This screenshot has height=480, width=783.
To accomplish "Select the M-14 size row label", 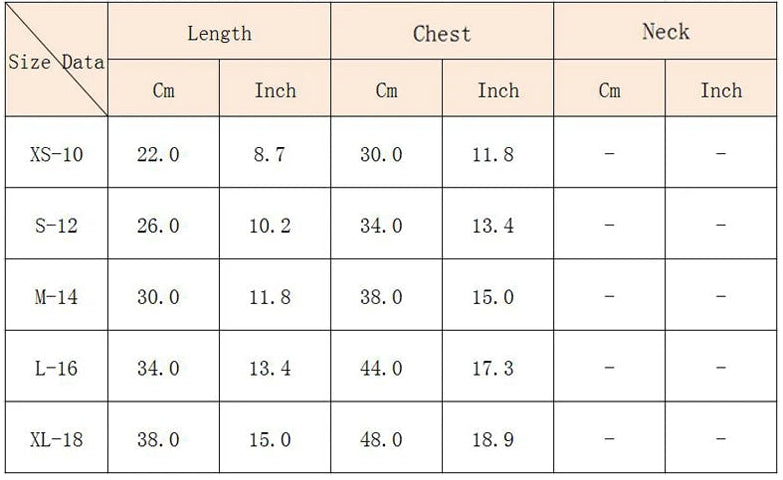I will pos(57,297).
